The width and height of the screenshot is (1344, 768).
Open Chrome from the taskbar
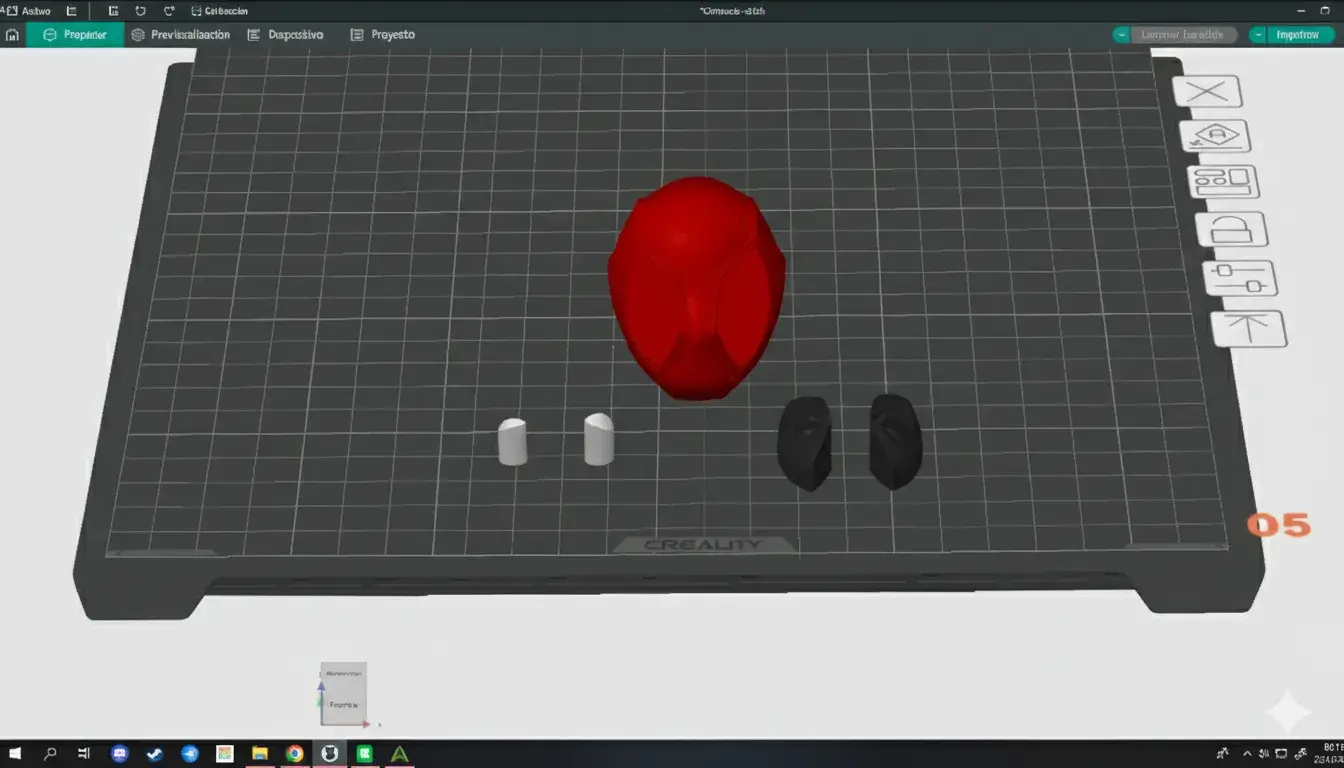point(294,754)
